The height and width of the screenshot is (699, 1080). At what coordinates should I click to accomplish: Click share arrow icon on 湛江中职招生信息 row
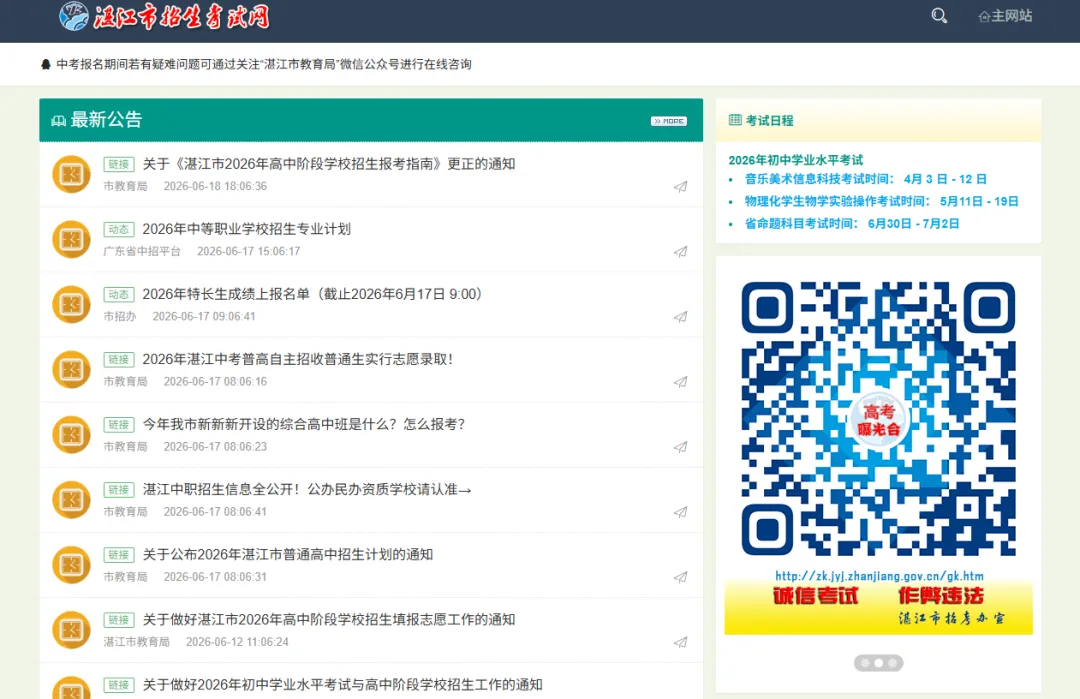click(x=681, y=512)
